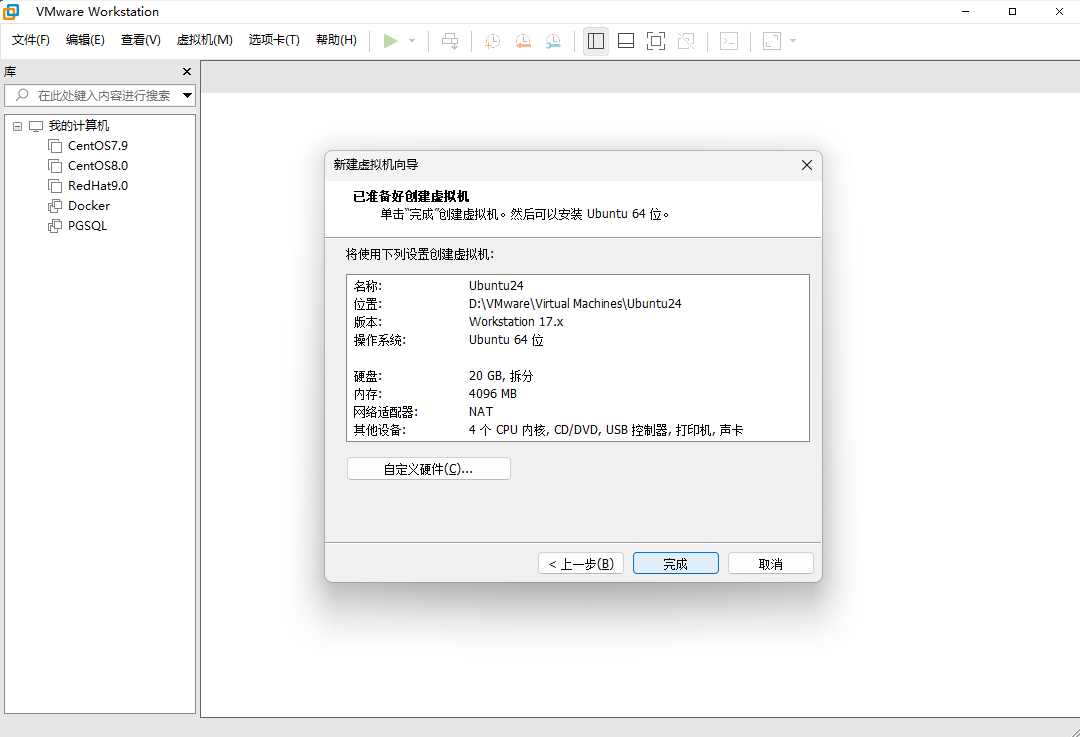Click the search magnifier icon
1080x737 pixels.
pyautogui.click(x=22, y=95)
